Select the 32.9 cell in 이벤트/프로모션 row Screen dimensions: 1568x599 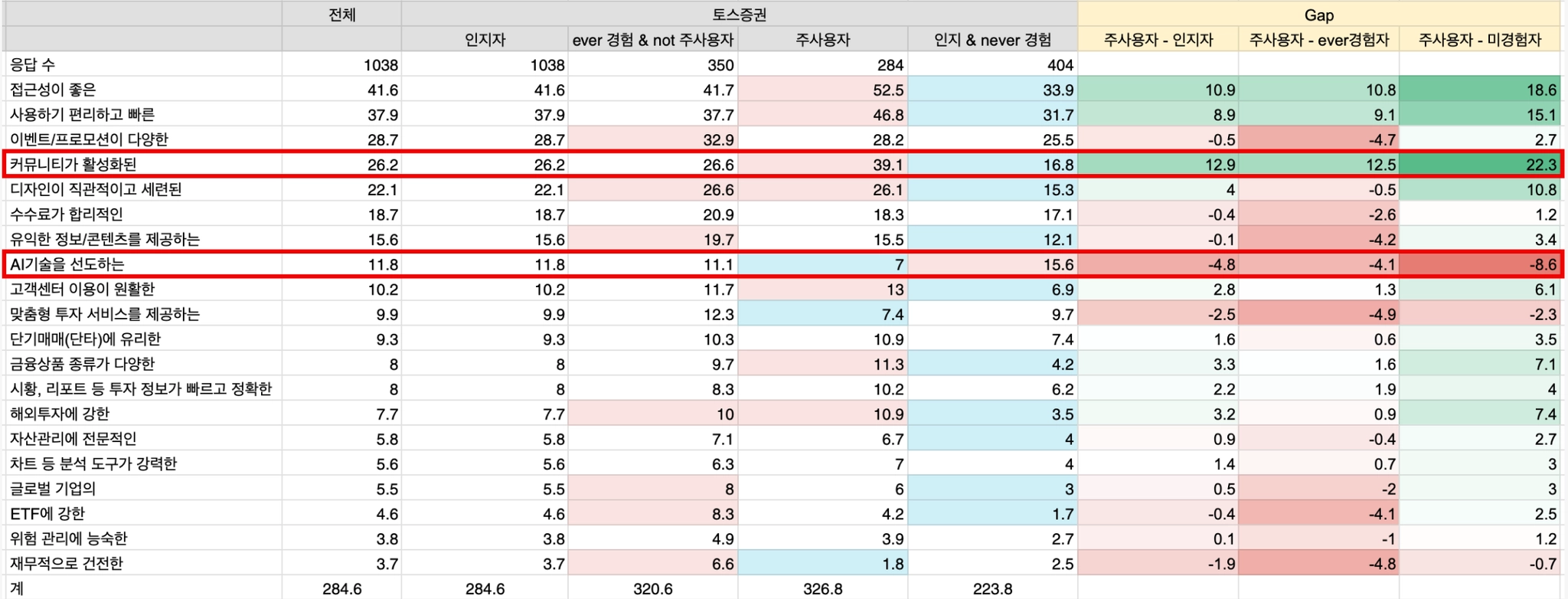click(653, 139)
